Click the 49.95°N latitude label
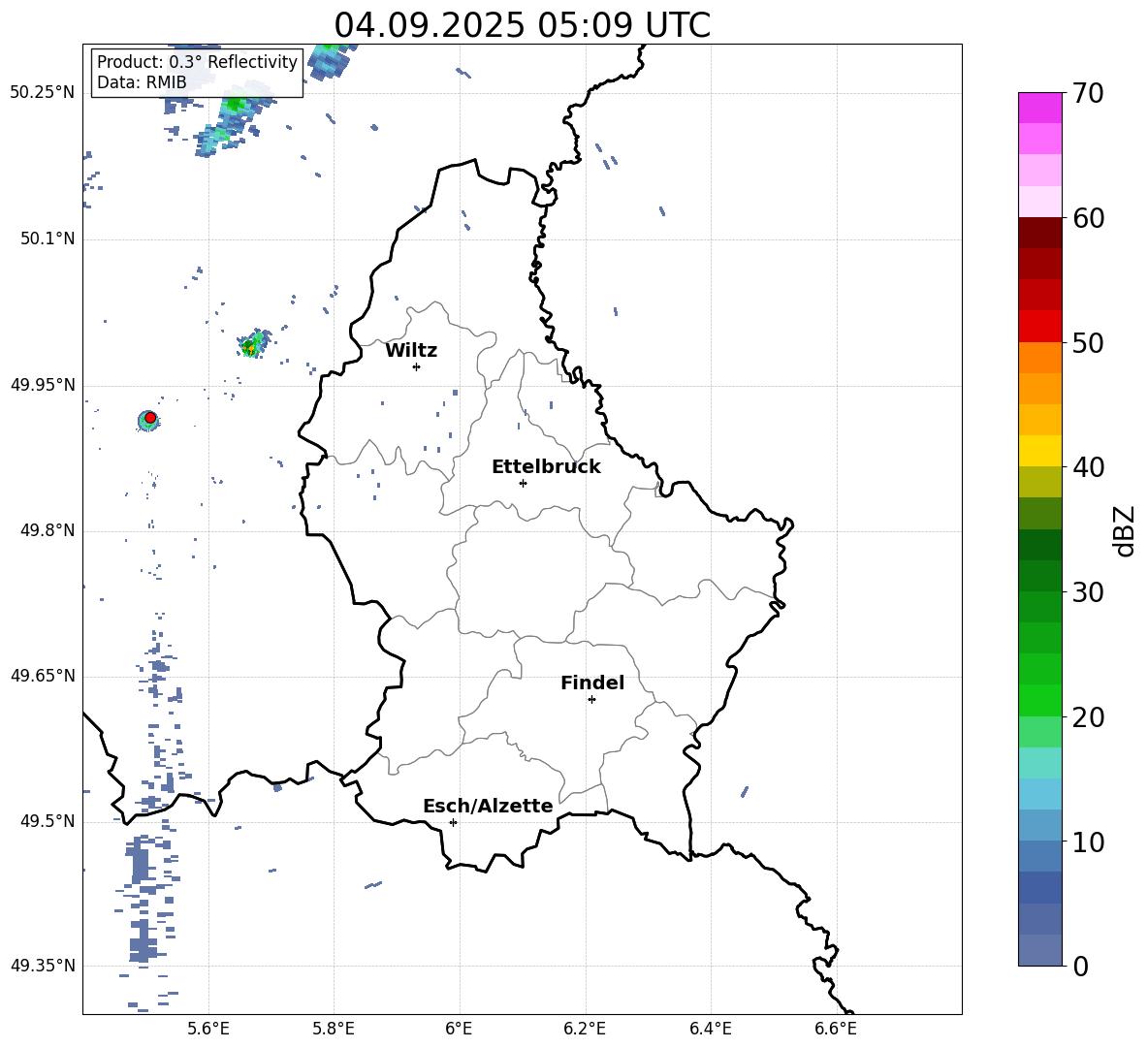The width and height of the screenshot is (1148, 1048). [43, 385]
